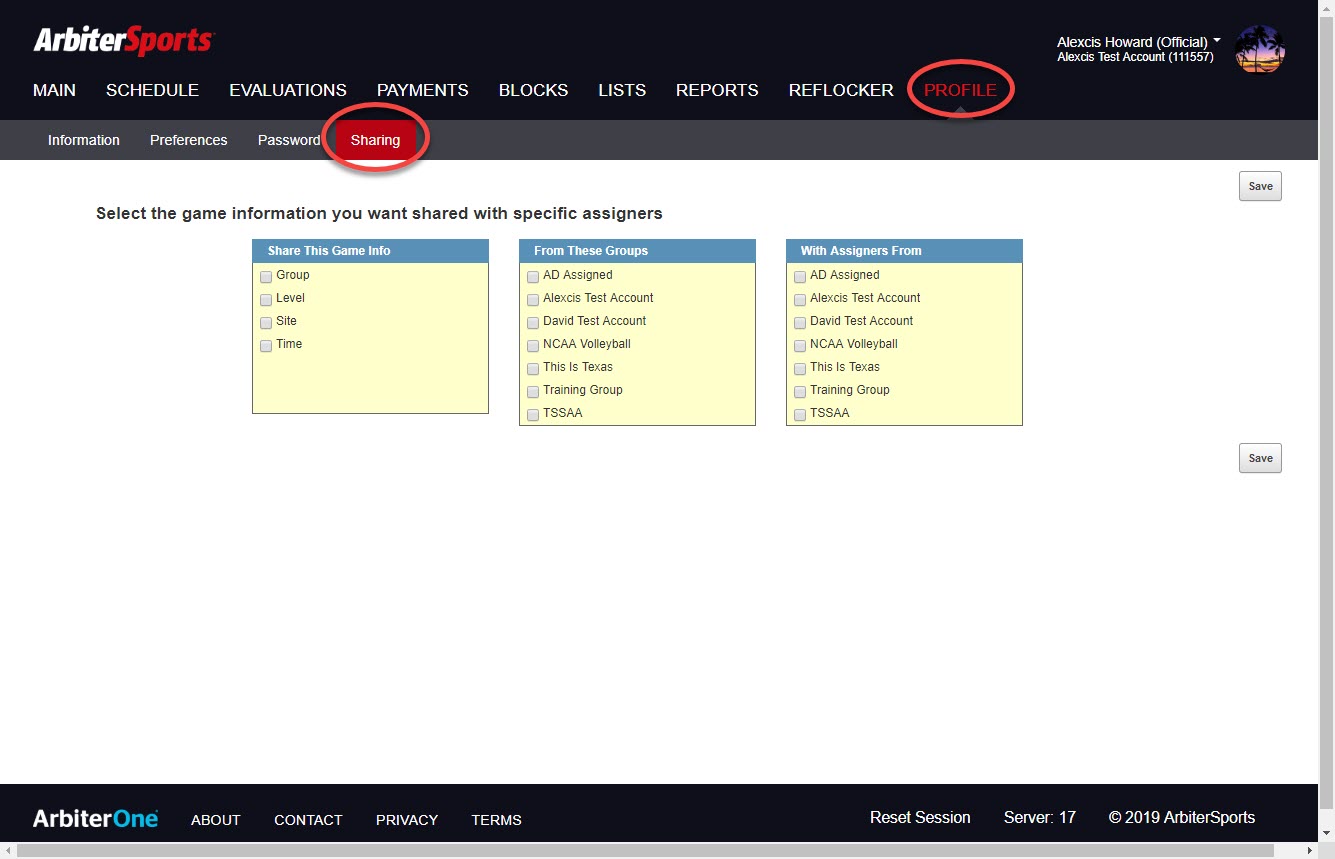
Task: Check Time under Share This Game Info
Action: tap(266, 346)
